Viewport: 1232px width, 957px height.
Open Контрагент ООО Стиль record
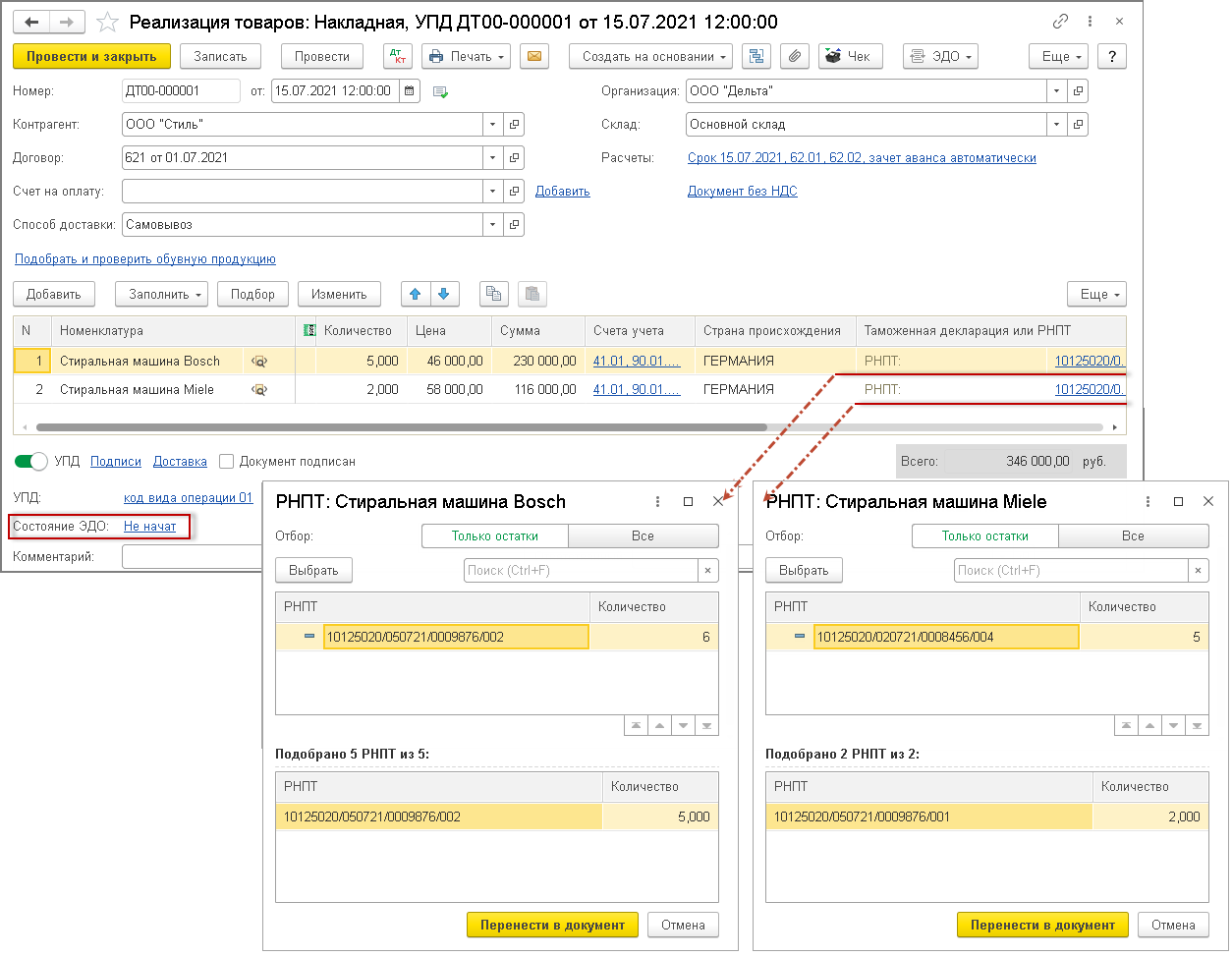click(514, 125)
